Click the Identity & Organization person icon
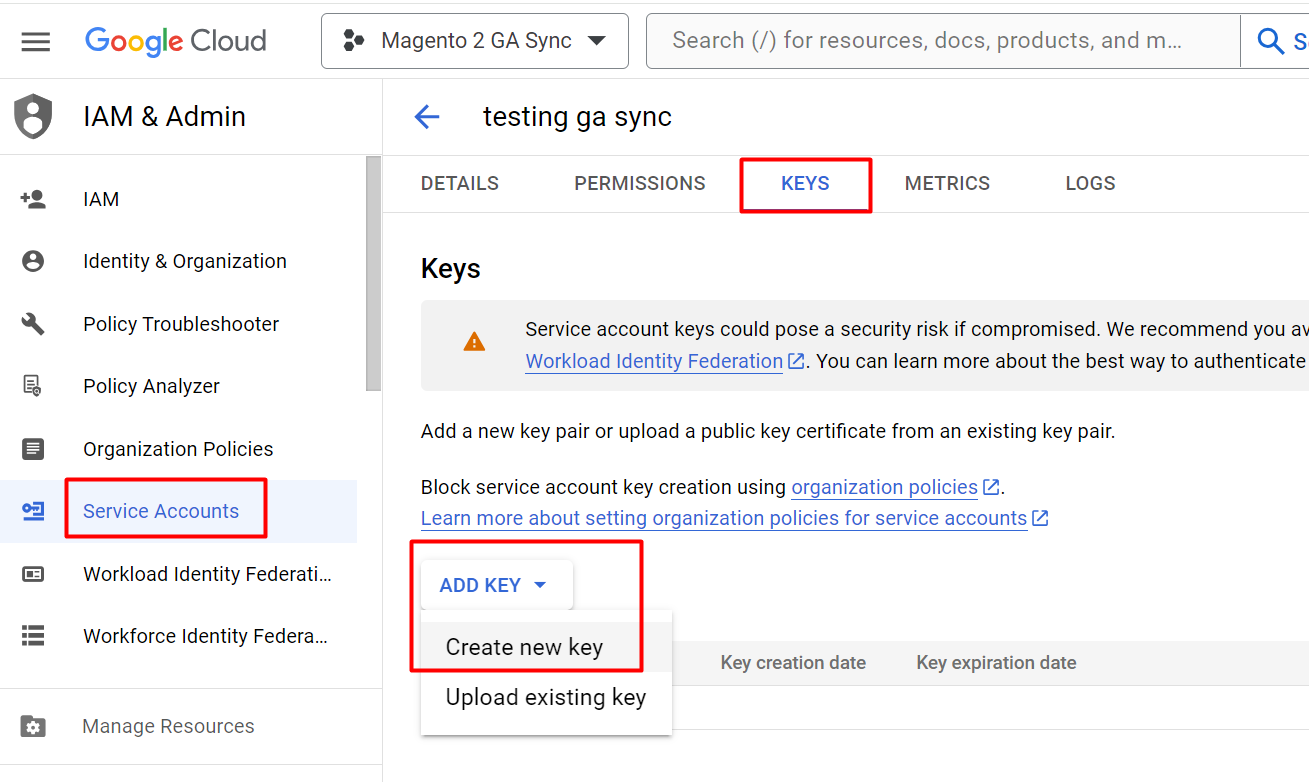The width and height of the screenshot is (1309, 782). [33, 261]
